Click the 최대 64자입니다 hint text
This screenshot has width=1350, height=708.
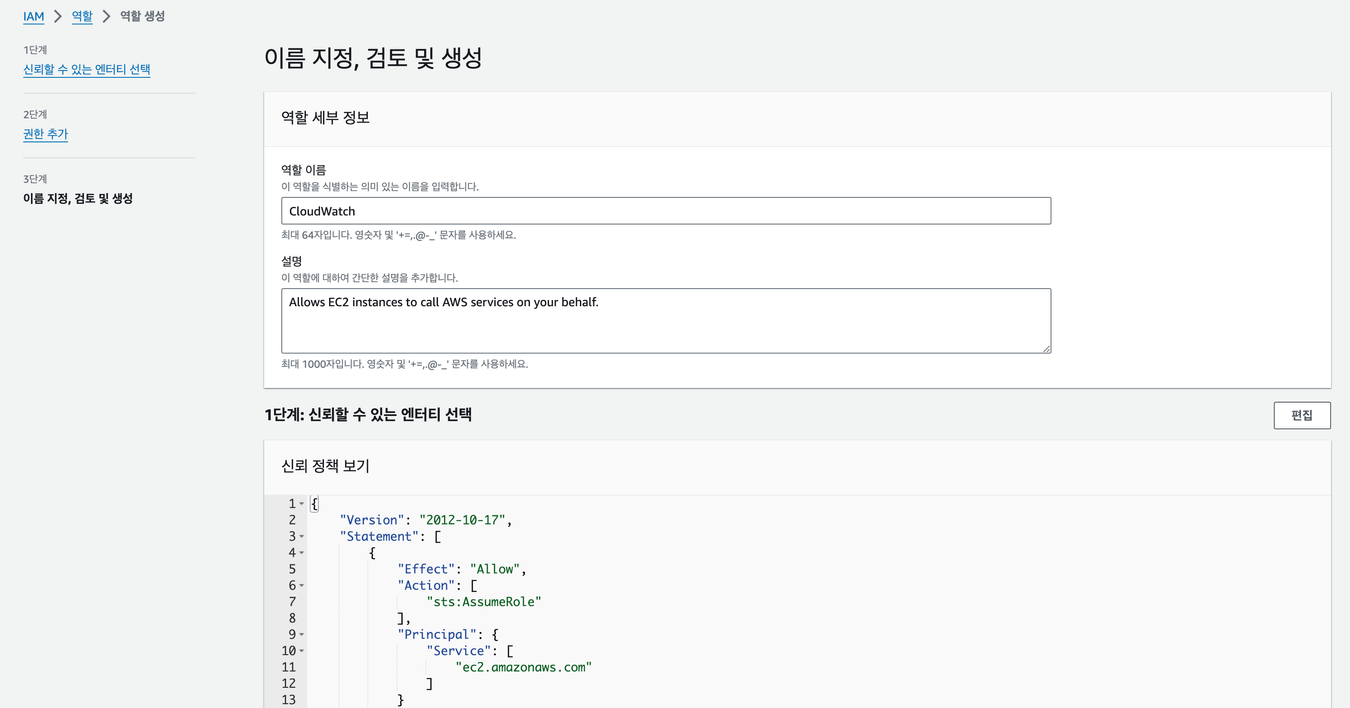tap(398, 235)
